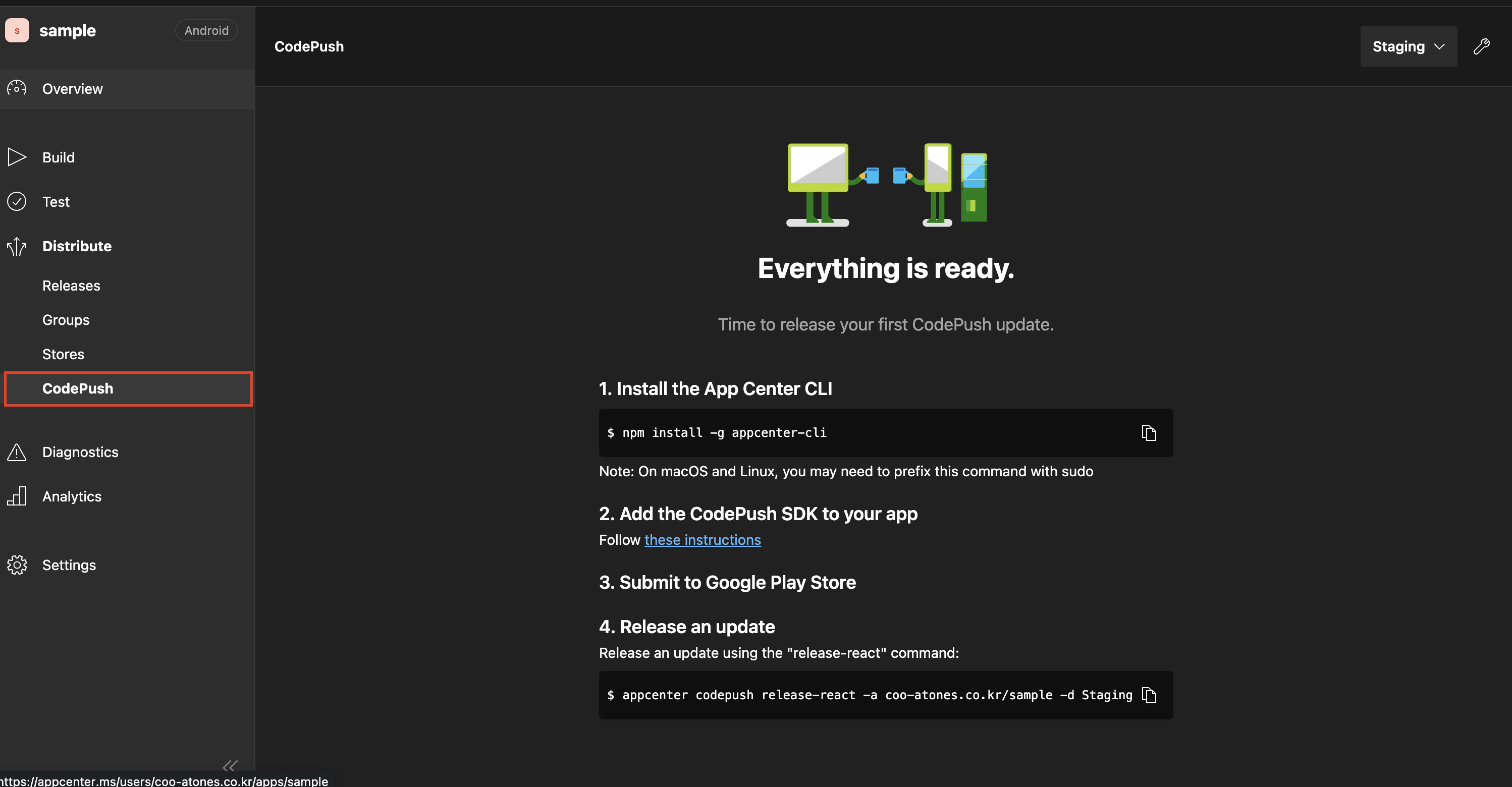Viewport: 1512px width, 787px height.
Task: Open the Stores page
Action: [63, 354]
